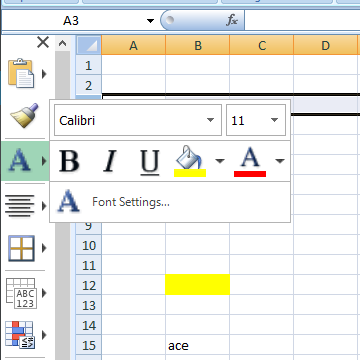Open the Number format ABC 123 icon
The height and width of the screenshot is (360, 360).
pos(21,293)
